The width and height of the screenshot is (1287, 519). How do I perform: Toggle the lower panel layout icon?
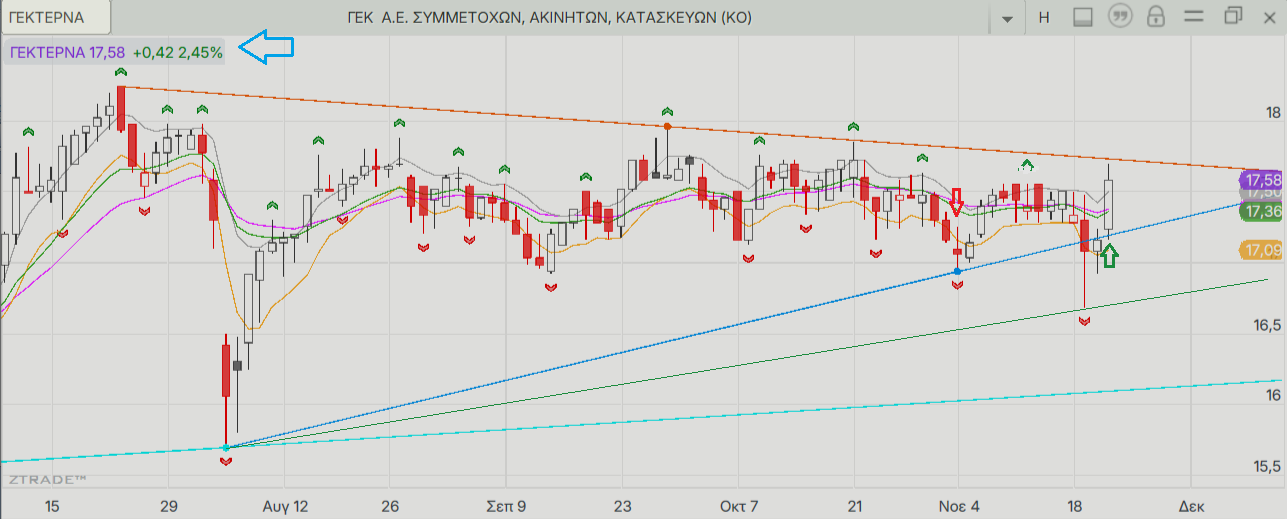(x=1082, y=17)
